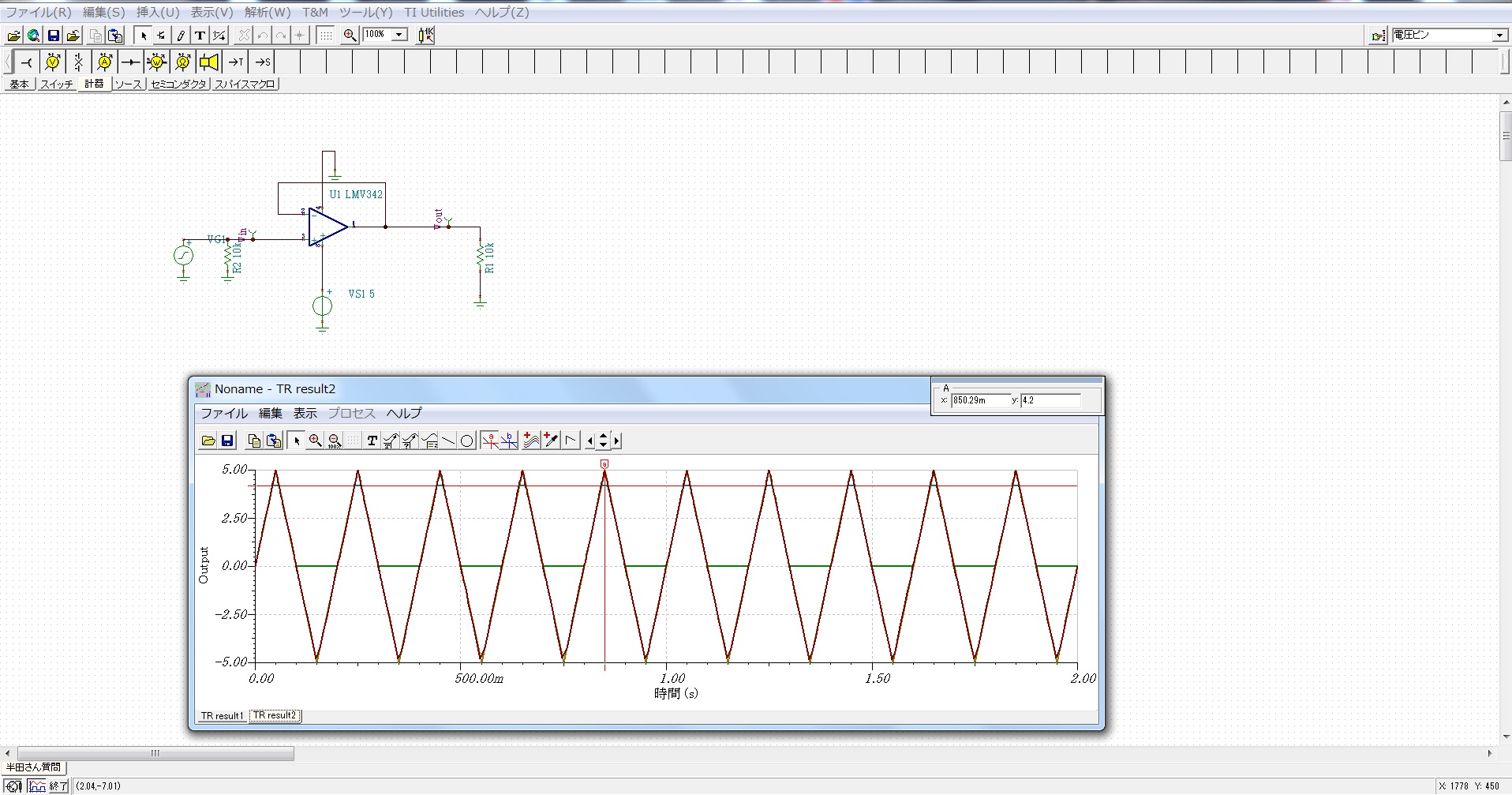Click the Paste icon in main toolbar
The width and height of the screenshot is (1512, 795).
(115, 36)
